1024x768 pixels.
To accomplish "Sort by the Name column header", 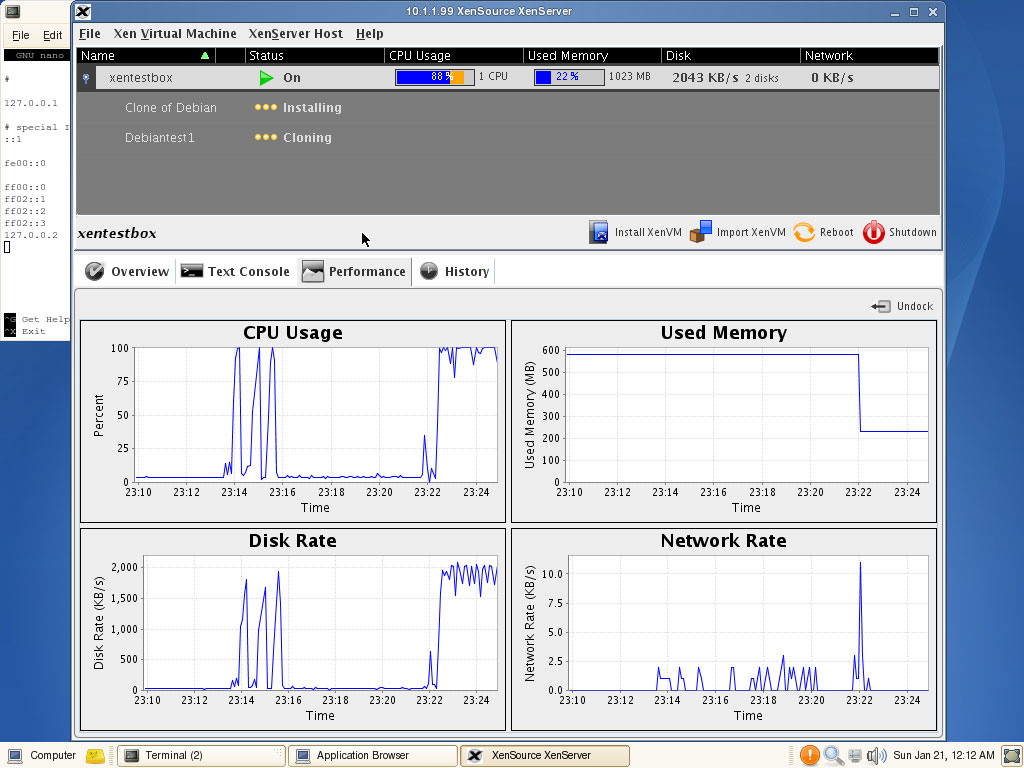I will tap(146, 56).
